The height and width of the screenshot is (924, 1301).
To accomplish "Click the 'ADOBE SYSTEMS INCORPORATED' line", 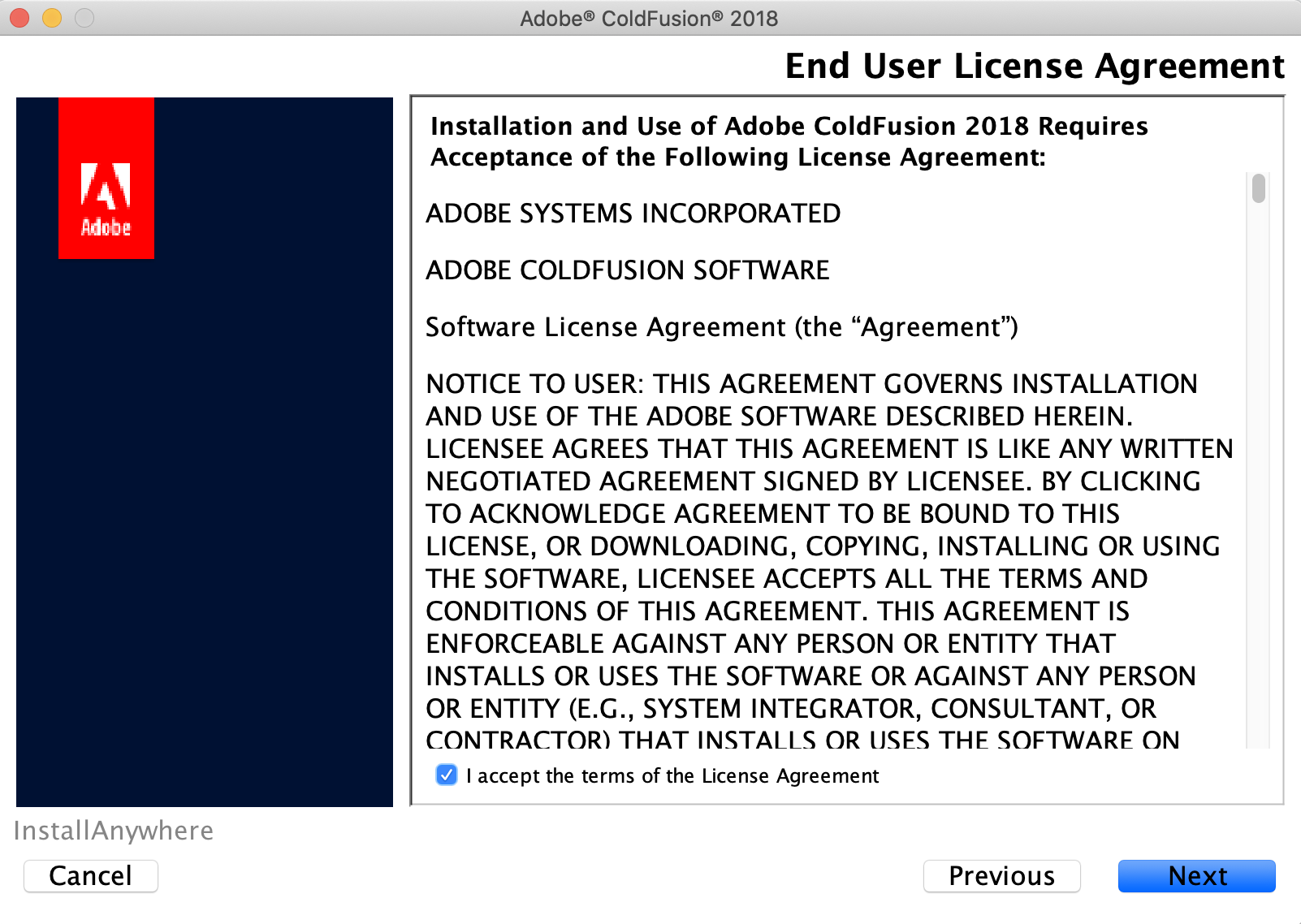I will coord(633,214).
